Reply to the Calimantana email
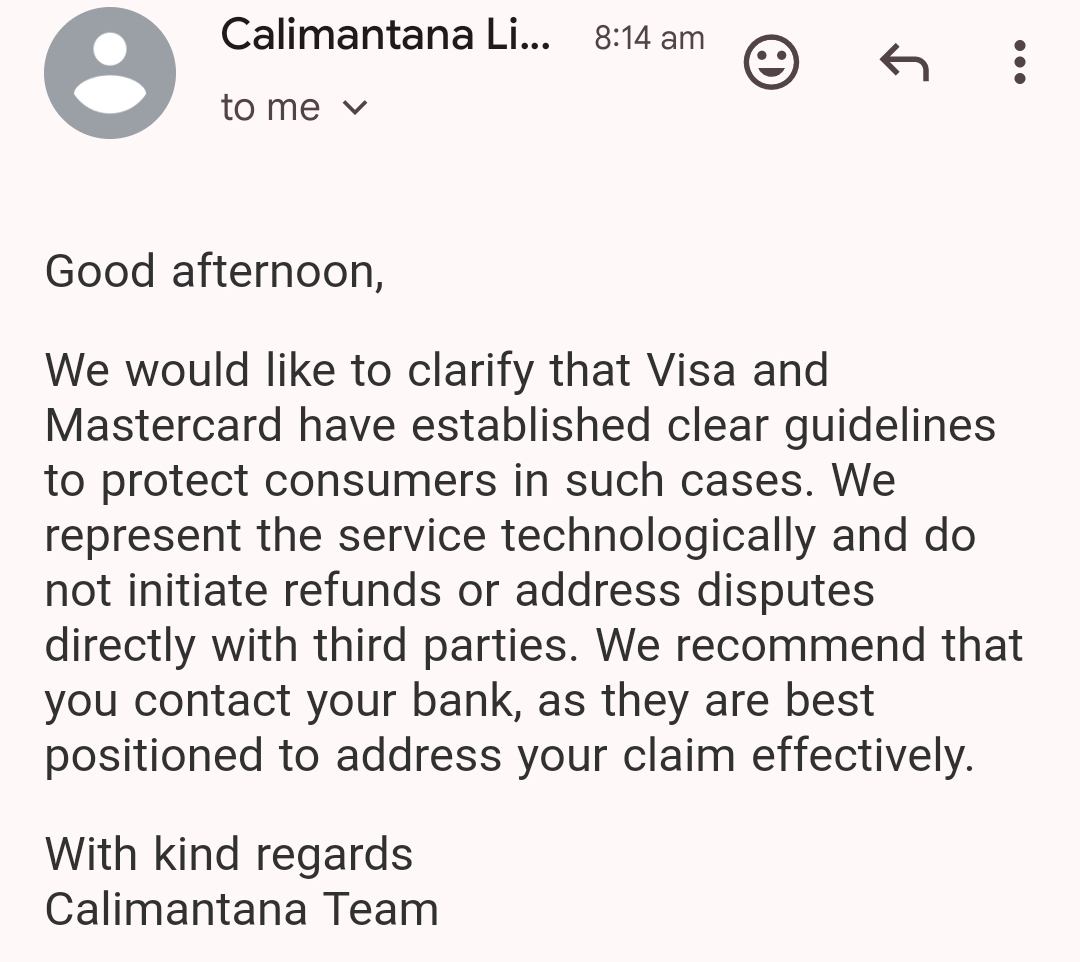Image resolution: width=1080 pixels, height=962 pixels. tap(904, 63)
